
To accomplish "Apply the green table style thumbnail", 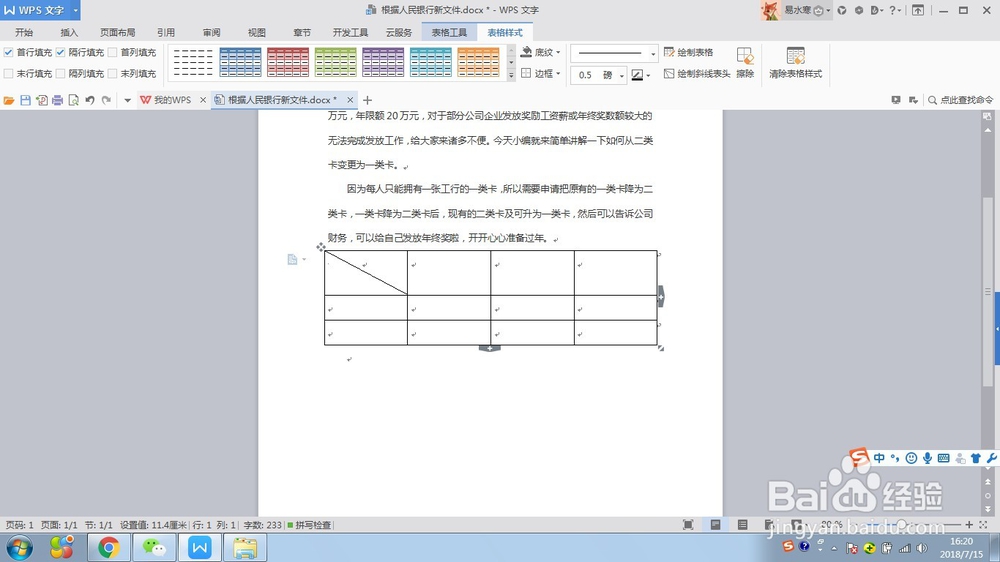I will click(x=335, y=63).
